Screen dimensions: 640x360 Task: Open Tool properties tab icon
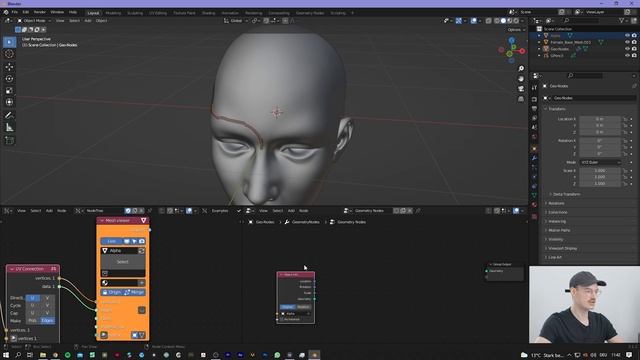[x=534, y=88]
